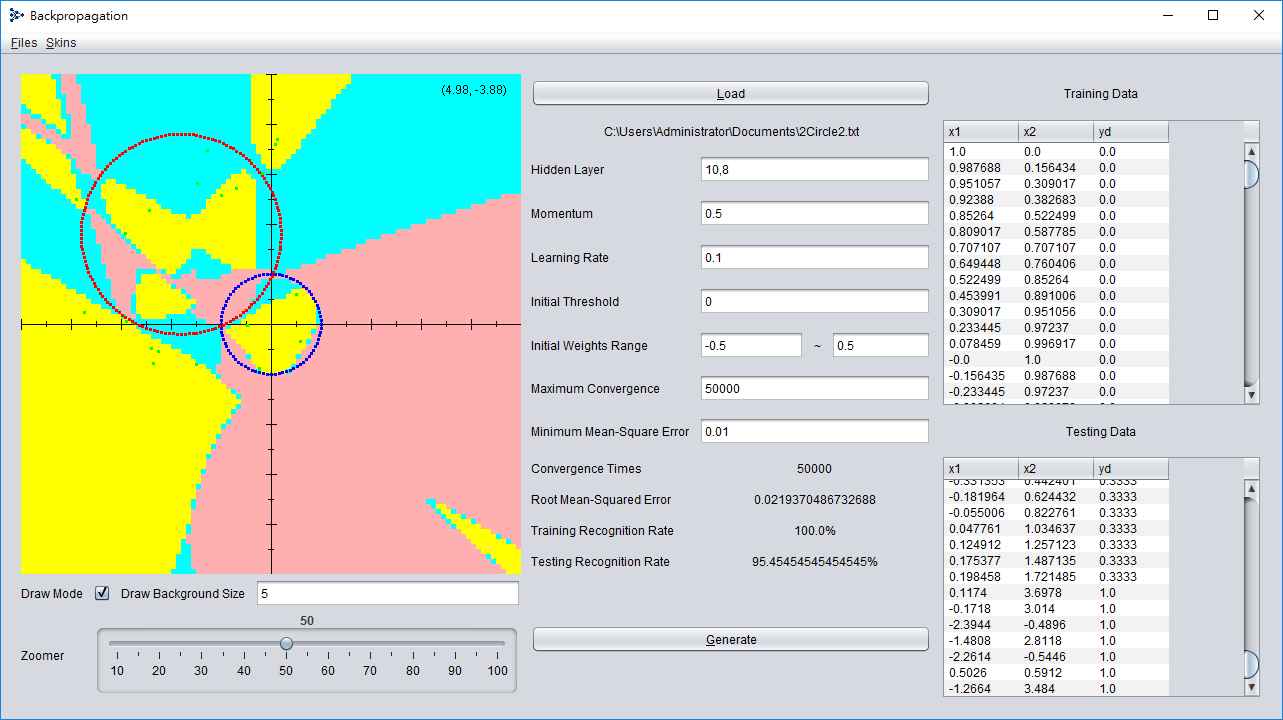Open the Skins menu

pyautogui.click(x=61, y=43)
